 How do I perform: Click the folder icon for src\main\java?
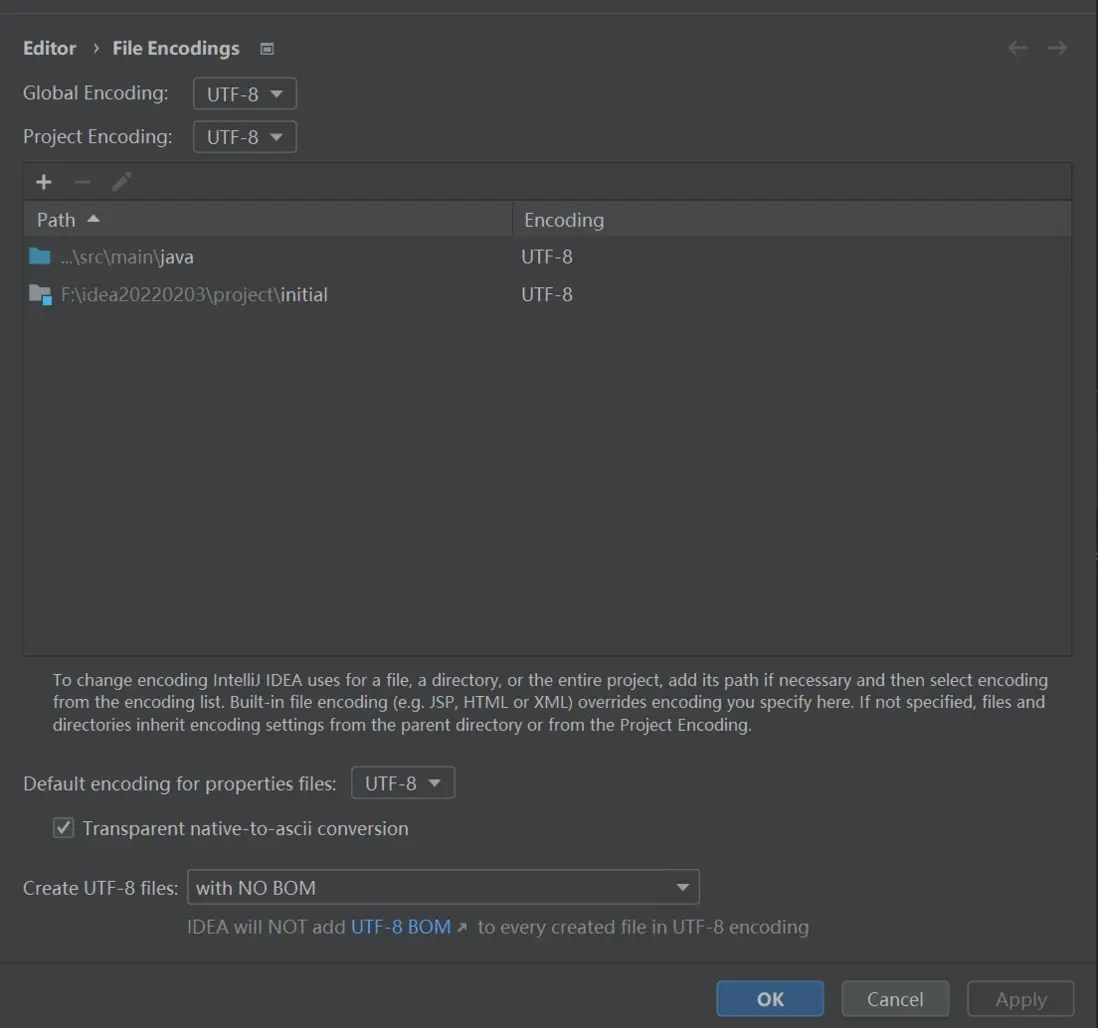click(x=39, y=256)
